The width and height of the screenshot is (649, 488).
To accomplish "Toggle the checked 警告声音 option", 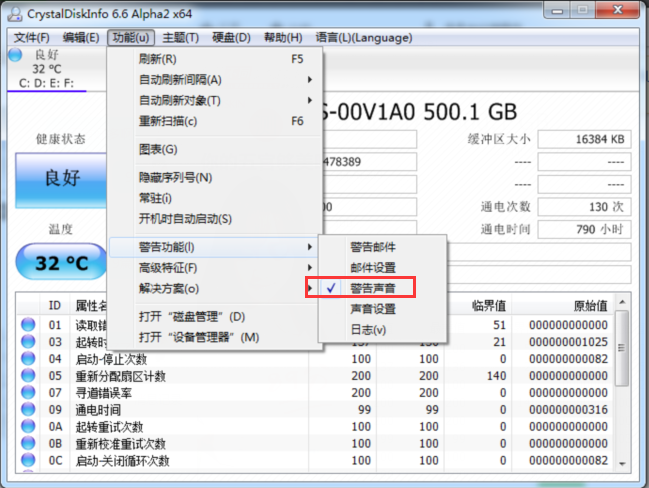I will [x=382, y=288].
